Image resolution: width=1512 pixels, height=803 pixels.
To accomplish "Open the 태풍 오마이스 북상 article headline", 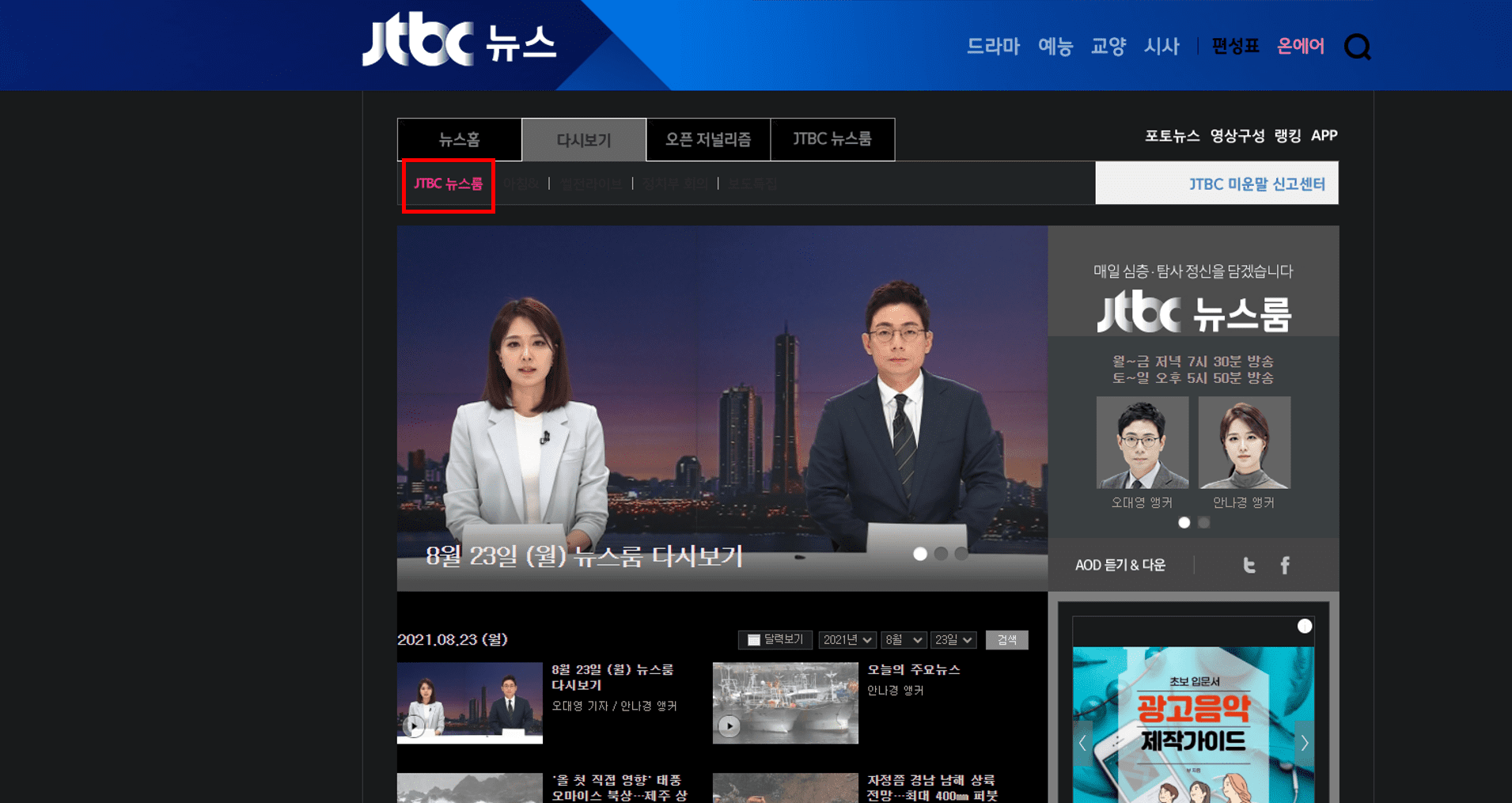I will coord(620,788).
